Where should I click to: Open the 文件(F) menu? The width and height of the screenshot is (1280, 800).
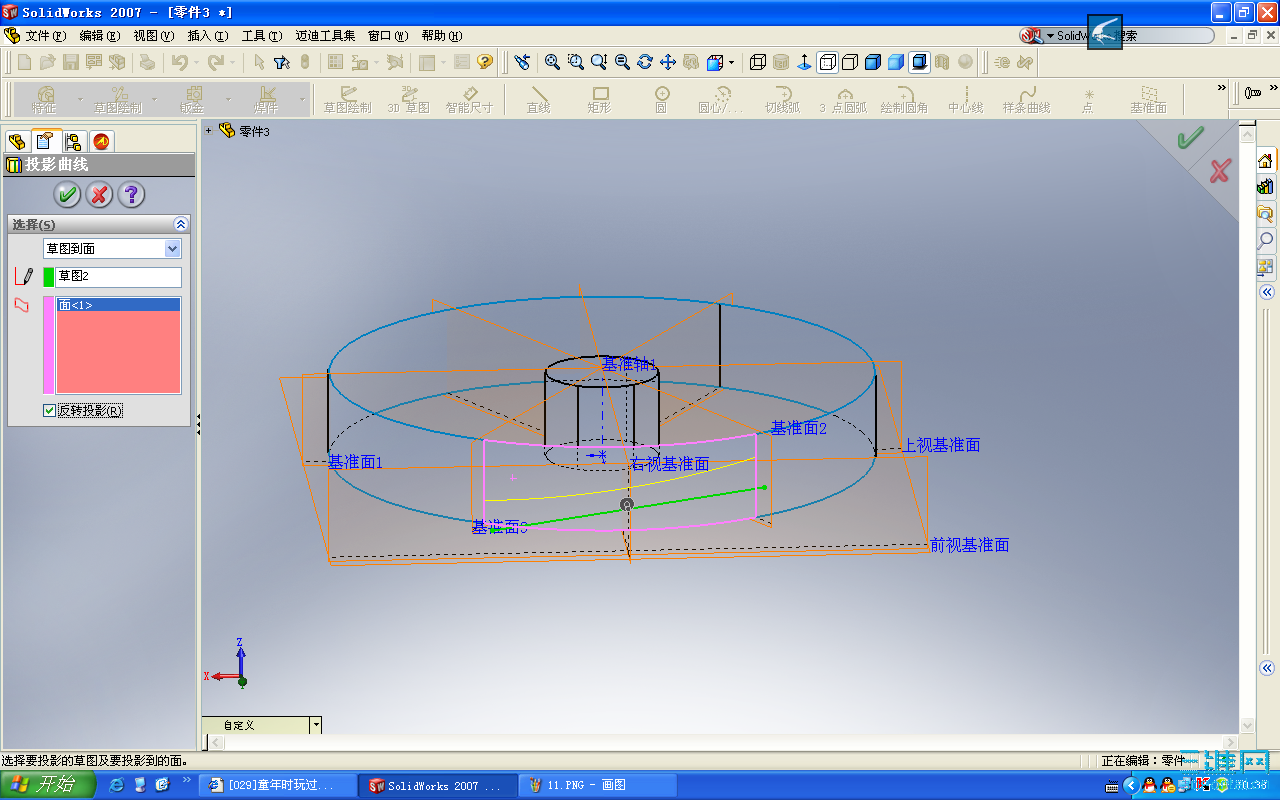pos(45,35)
